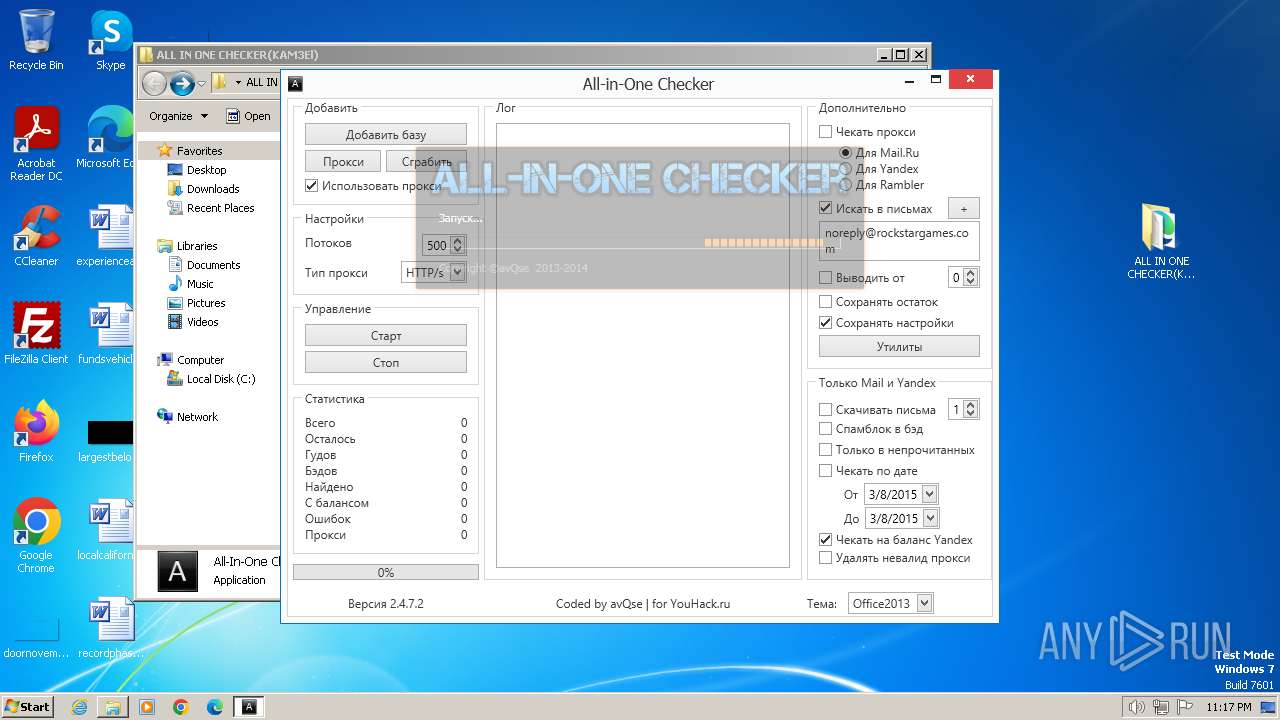Open the localcaliforn Word document icon
Image resolution: width=1280 pixels, height=720 pixels.
108,530
